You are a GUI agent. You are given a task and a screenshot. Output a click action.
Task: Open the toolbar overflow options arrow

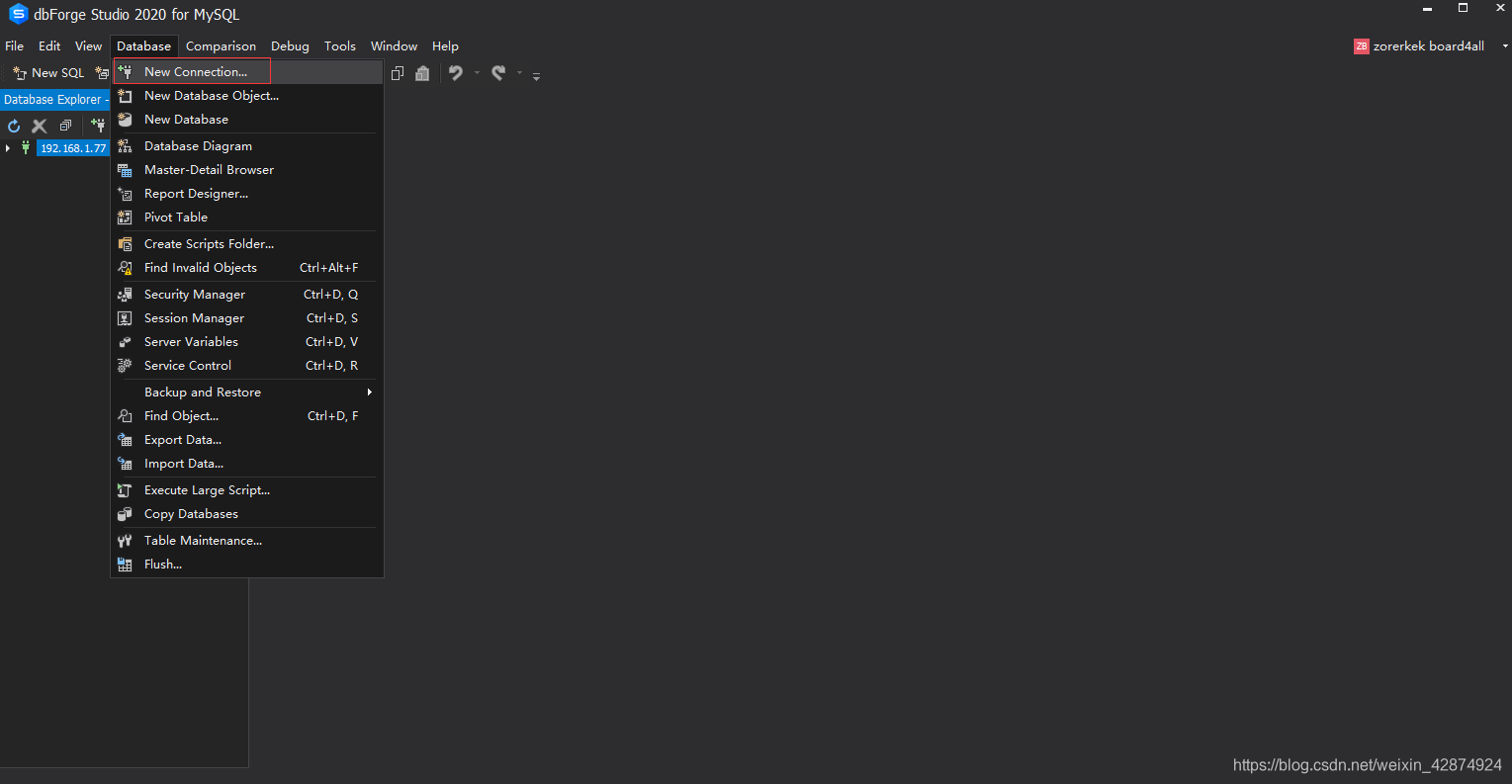pyautogui.click(x=536, y=76)
